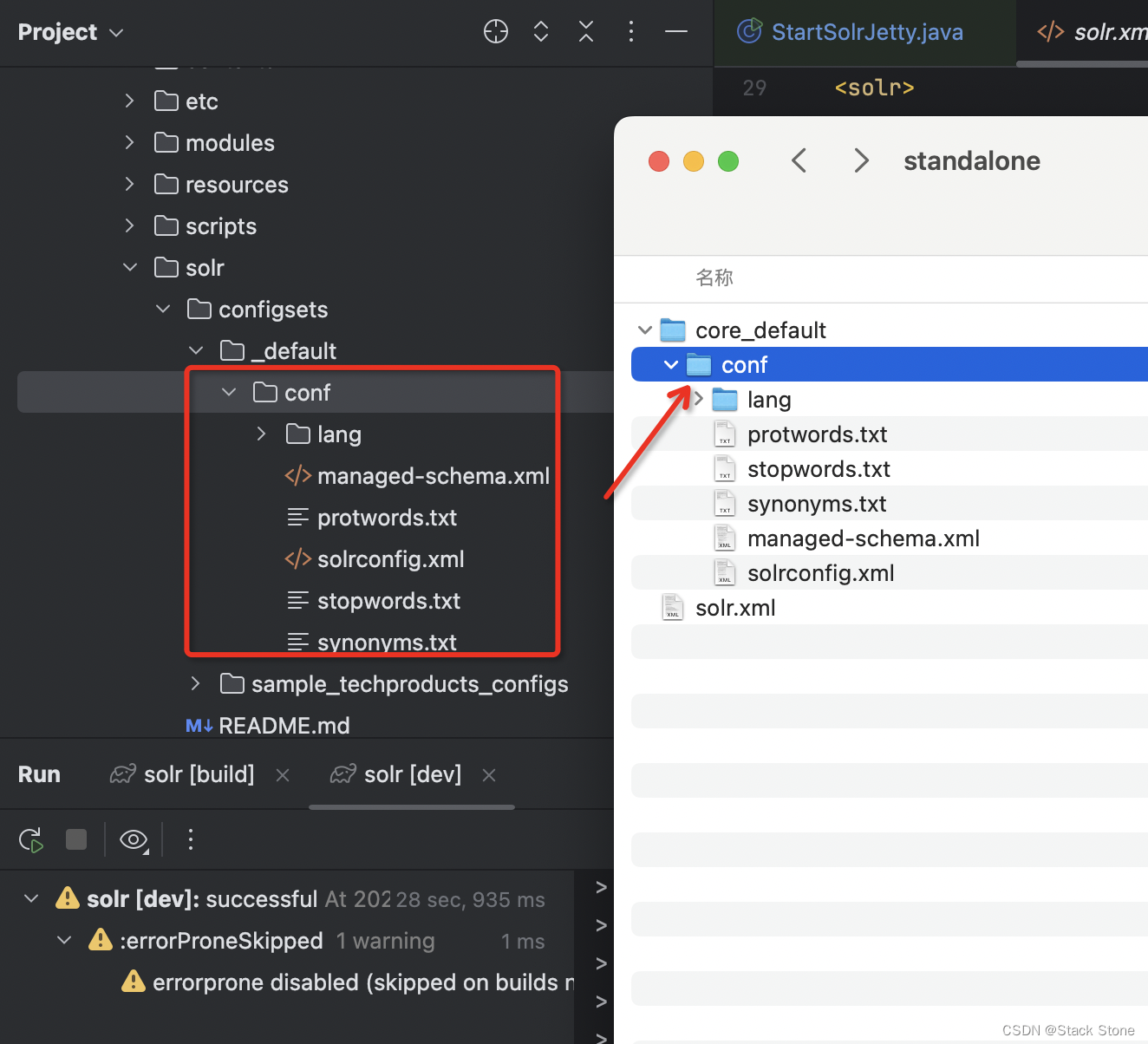This screenshot has height=1044, width=1148.
Task: Click the core_default folder icon in Finder
Action: pyautogui.click(x=673, y=330)
